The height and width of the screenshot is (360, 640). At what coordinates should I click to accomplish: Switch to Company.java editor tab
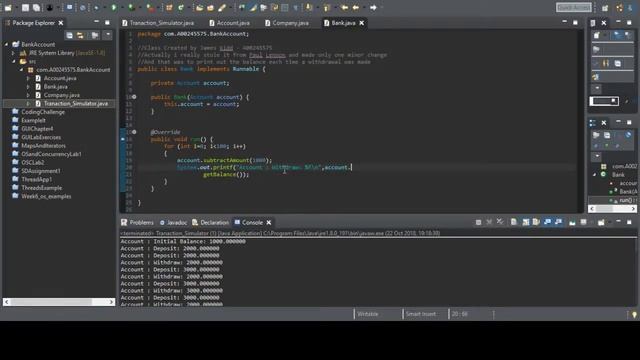(x=287, y=23)
